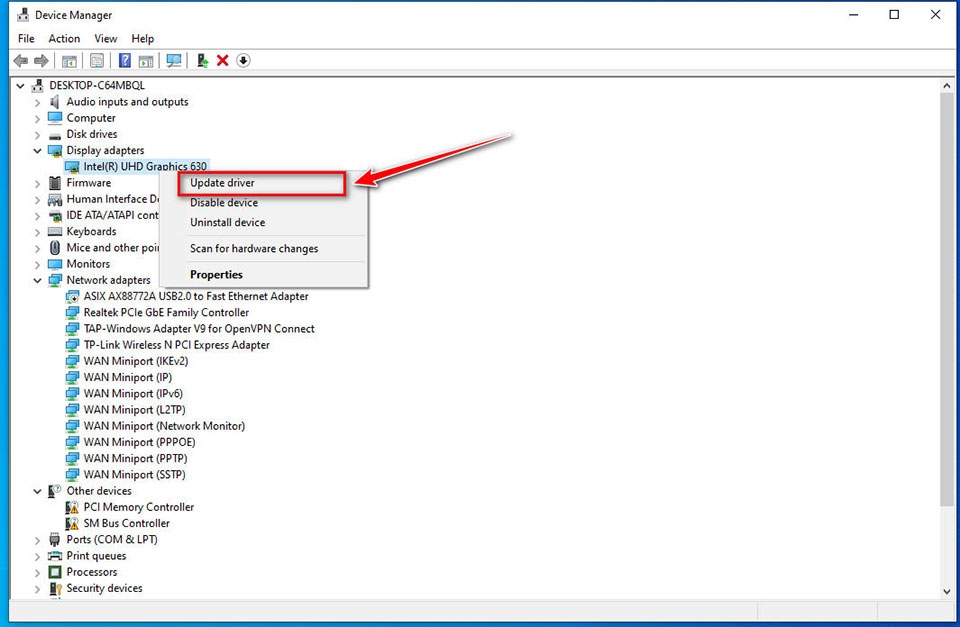Collapse the Network adapters tree node
Viewport: 960px width, 627px height.
click(37, 280)
